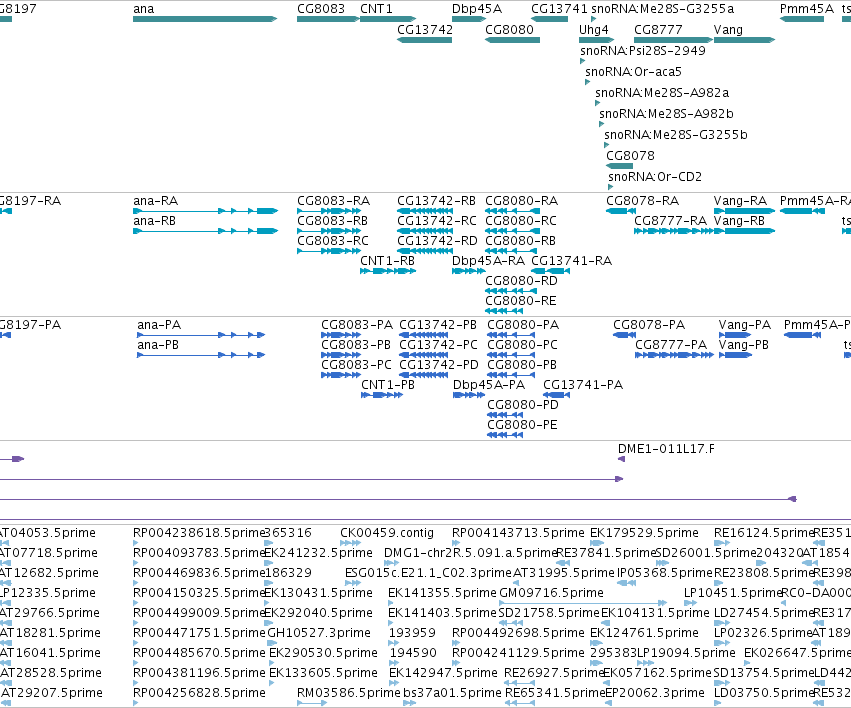Click the CG13742-RB transcript label
The image size is (851, 708).
pyautogui.click(x=436, y=201)
